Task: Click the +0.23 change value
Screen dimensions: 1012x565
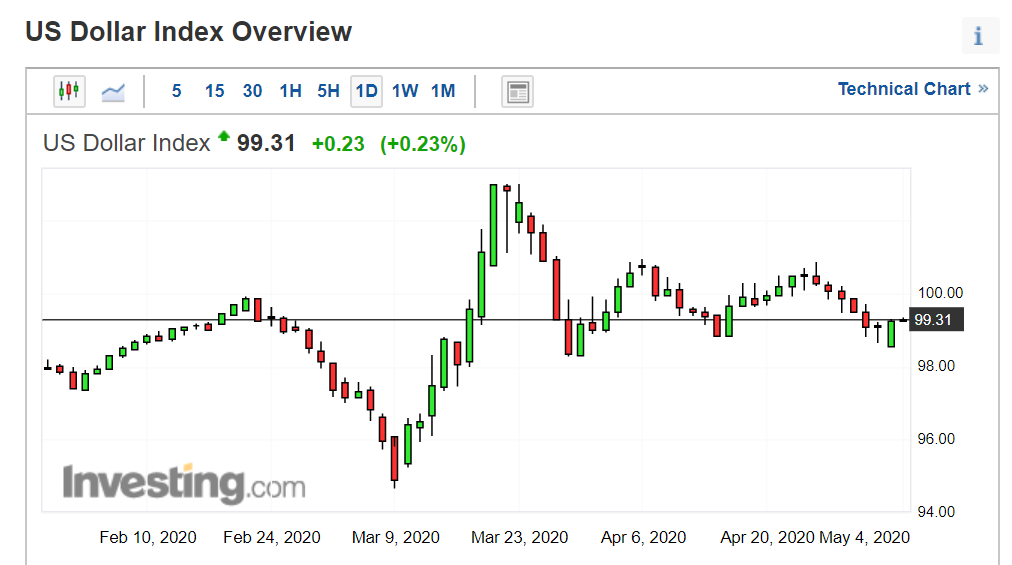Action: [x=338, y=144]
